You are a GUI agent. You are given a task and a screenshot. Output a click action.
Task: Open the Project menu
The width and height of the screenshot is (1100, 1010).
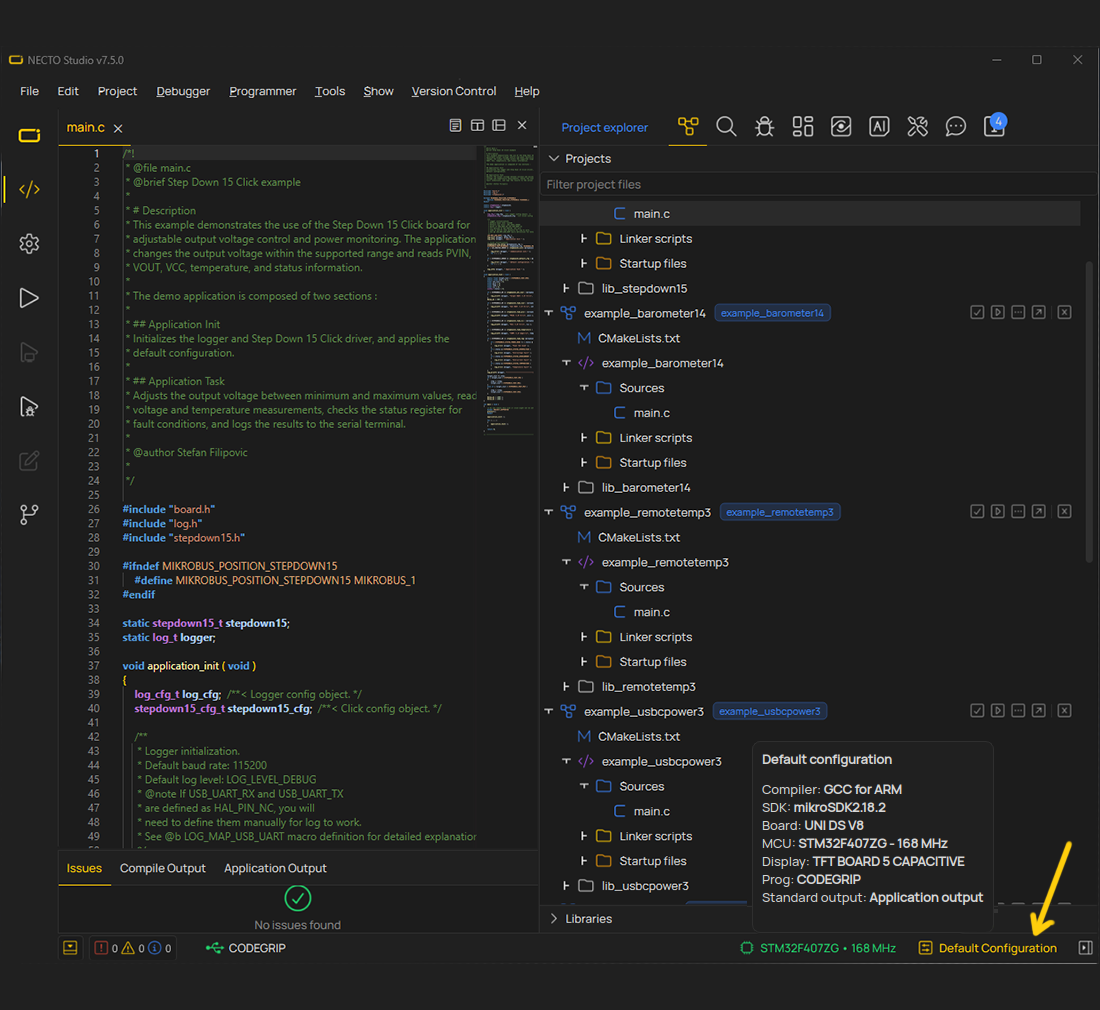(117, 91)
